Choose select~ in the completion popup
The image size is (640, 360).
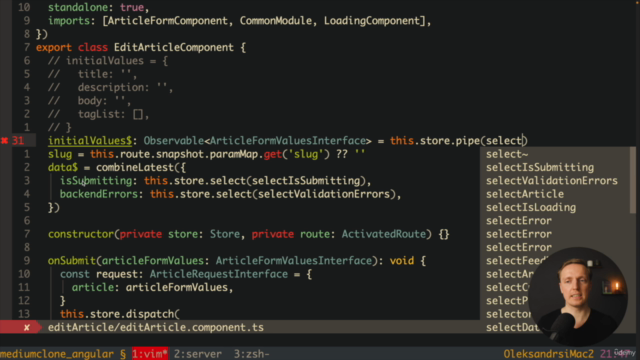click(507, 154)
